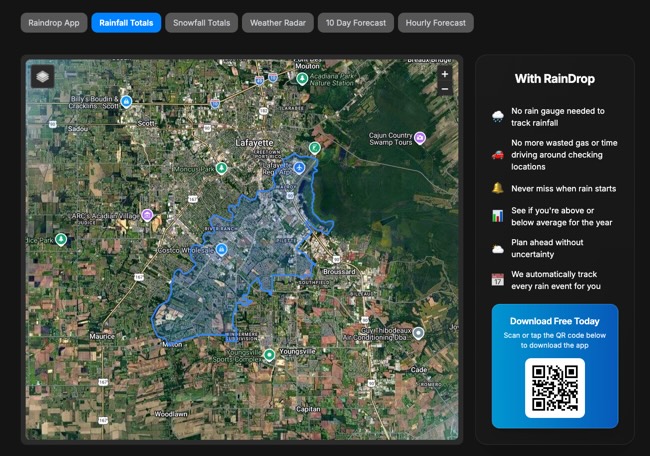Click the Woodlawn map label
650x456 pixels.
171,414
